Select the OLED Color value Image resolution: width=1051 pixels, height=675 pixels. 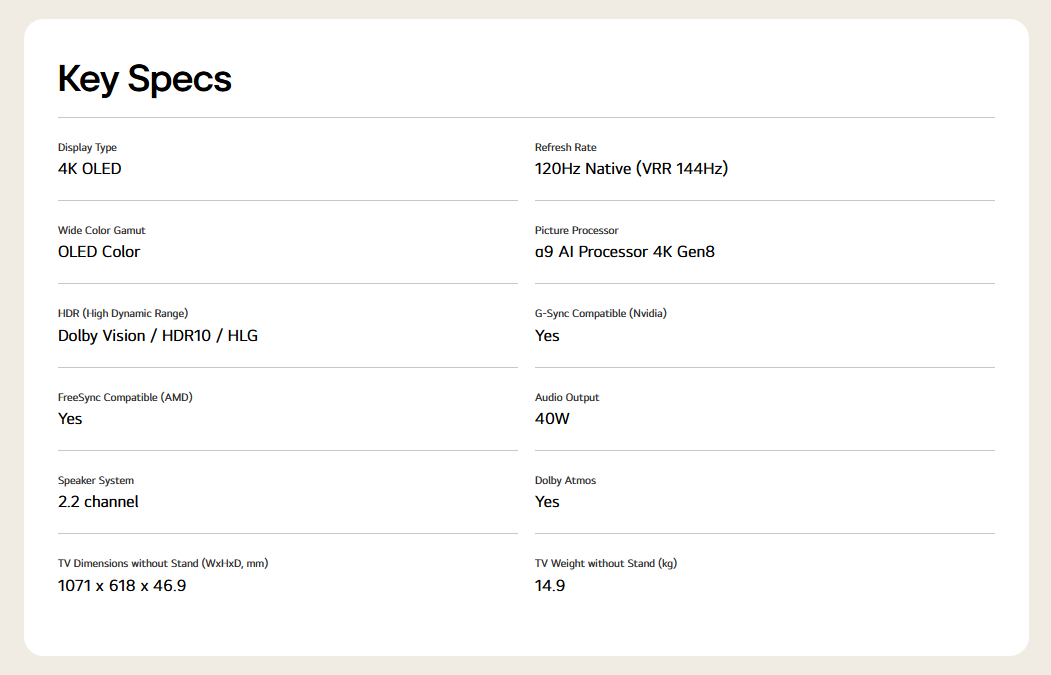99,252
